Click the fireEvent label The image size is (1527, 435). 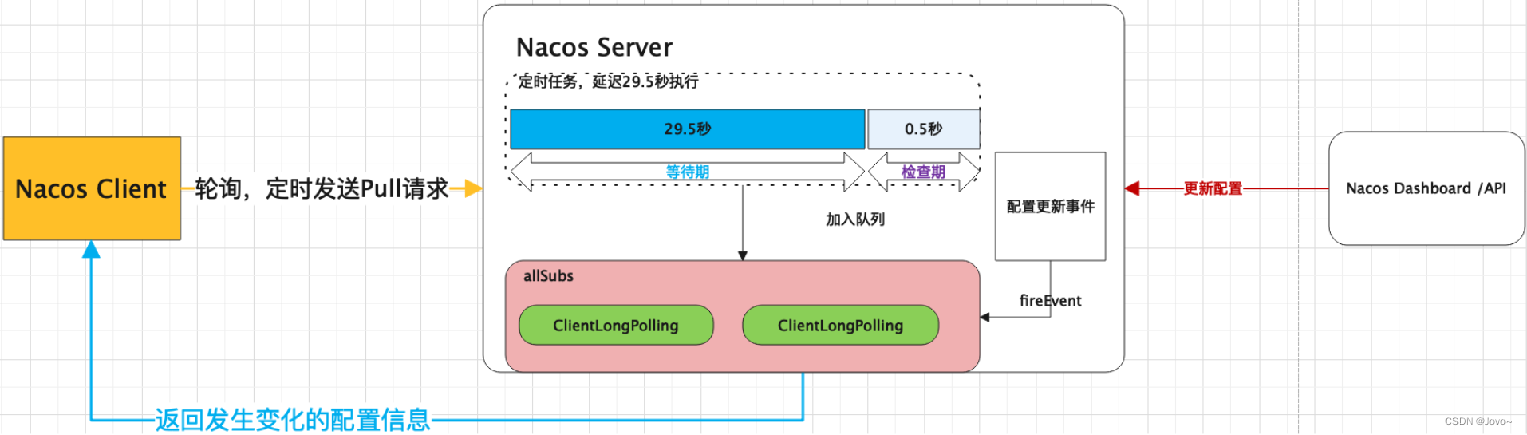pos(1049,300)
